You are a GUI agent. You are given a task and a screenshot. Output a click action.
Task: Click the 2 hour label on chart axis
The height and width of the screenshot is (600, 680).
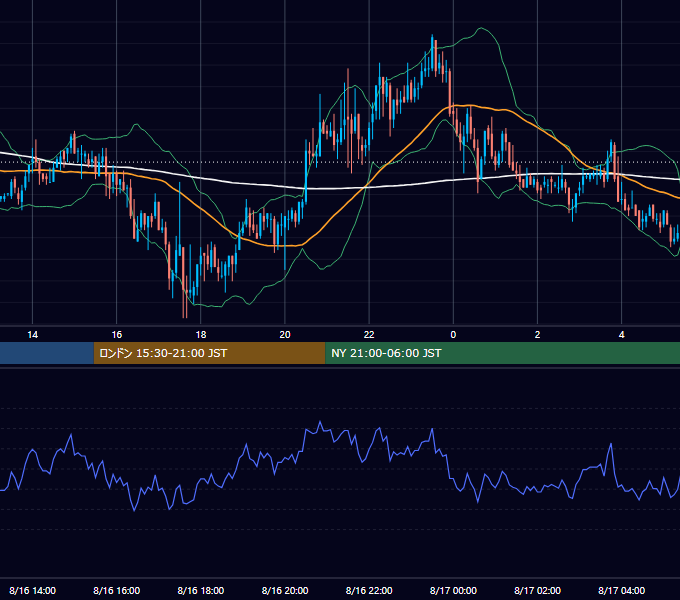[537, 335]
